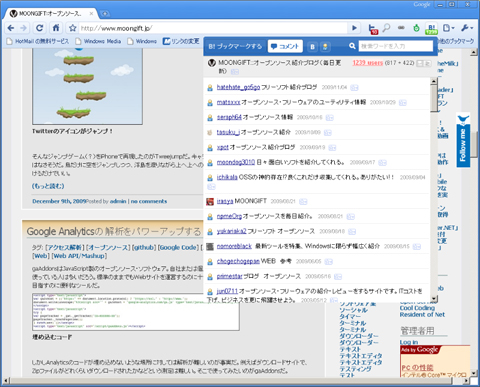Reload the page with the refresh icon

point(39,28)
